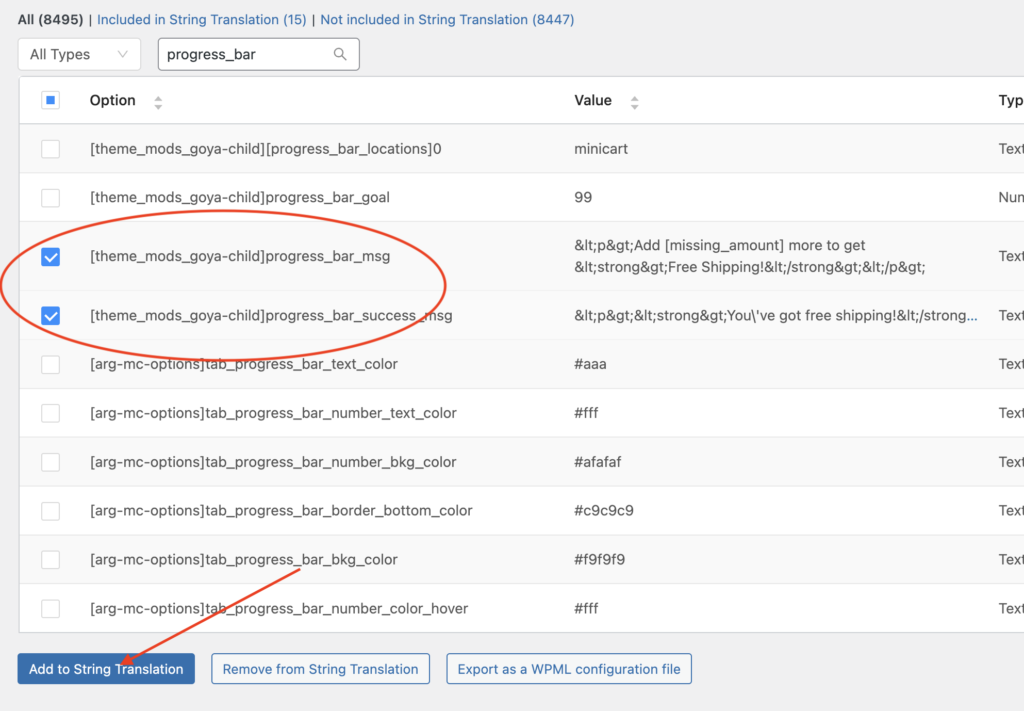Check the tab_progress_bar_border_bottom_color checkbox
The image size is (1024, 711).
coord(50,511)
